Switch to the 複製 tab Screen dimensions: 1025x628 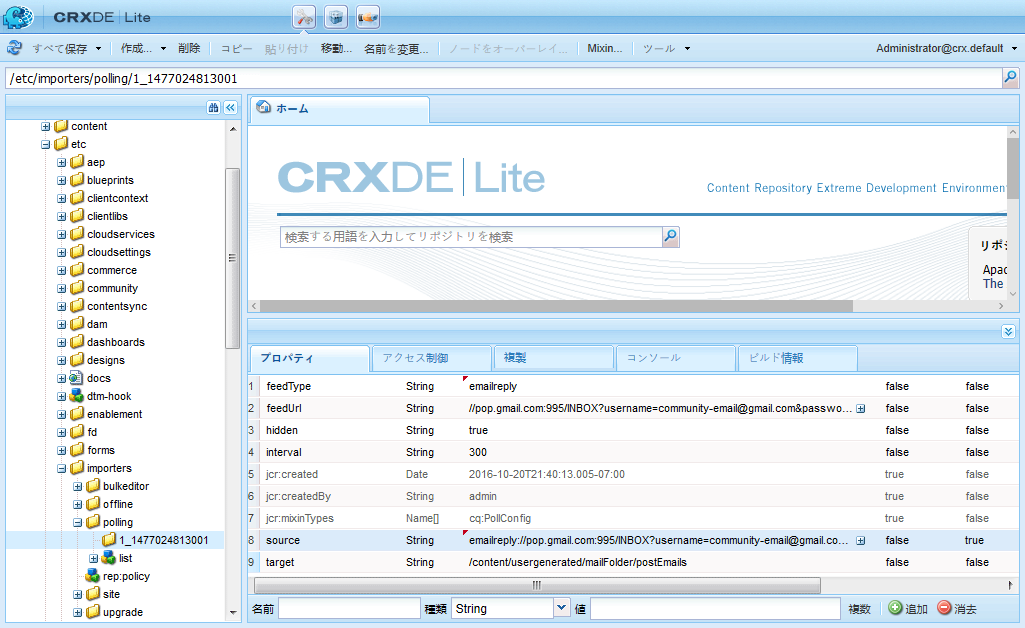point(554,358)
